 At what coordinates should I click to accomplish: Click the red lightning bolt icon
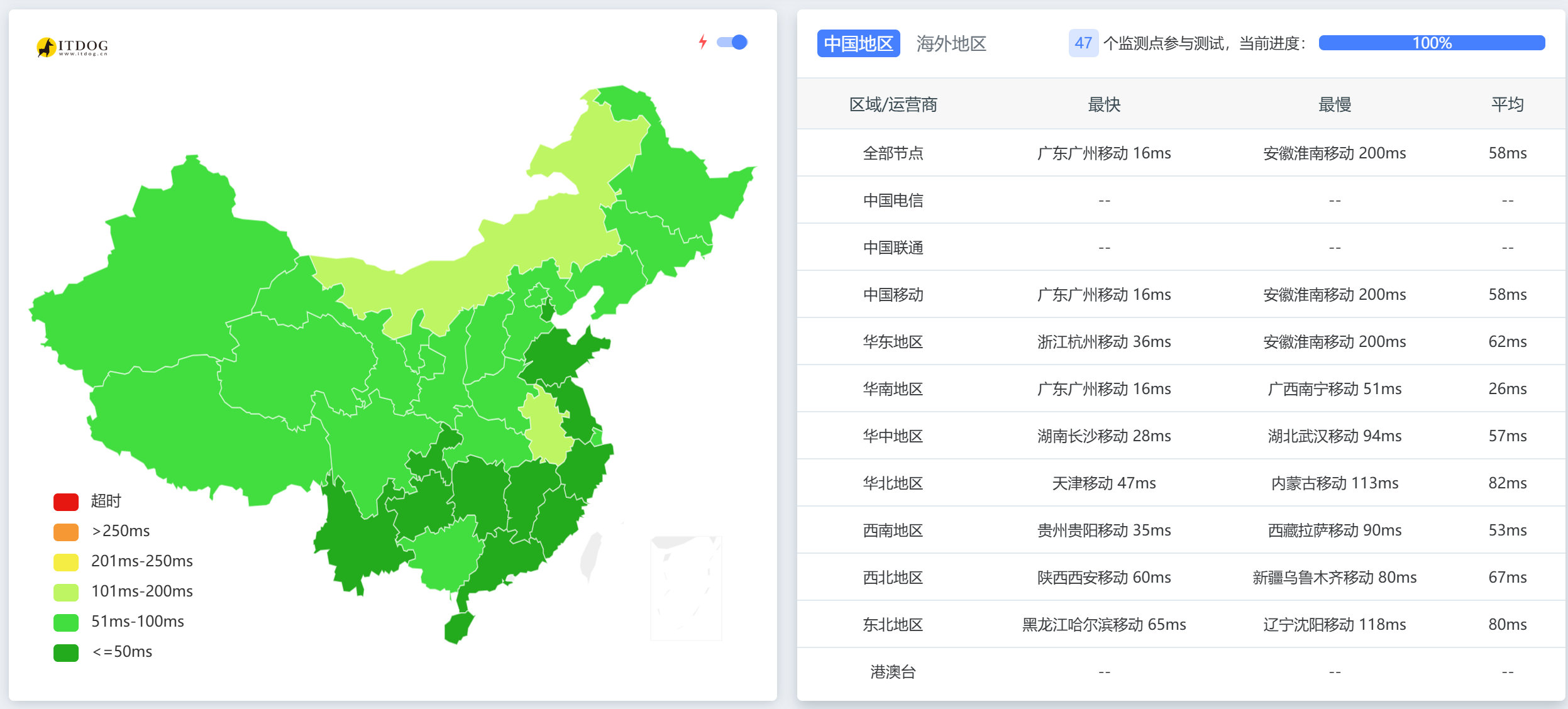coord(703,42)
